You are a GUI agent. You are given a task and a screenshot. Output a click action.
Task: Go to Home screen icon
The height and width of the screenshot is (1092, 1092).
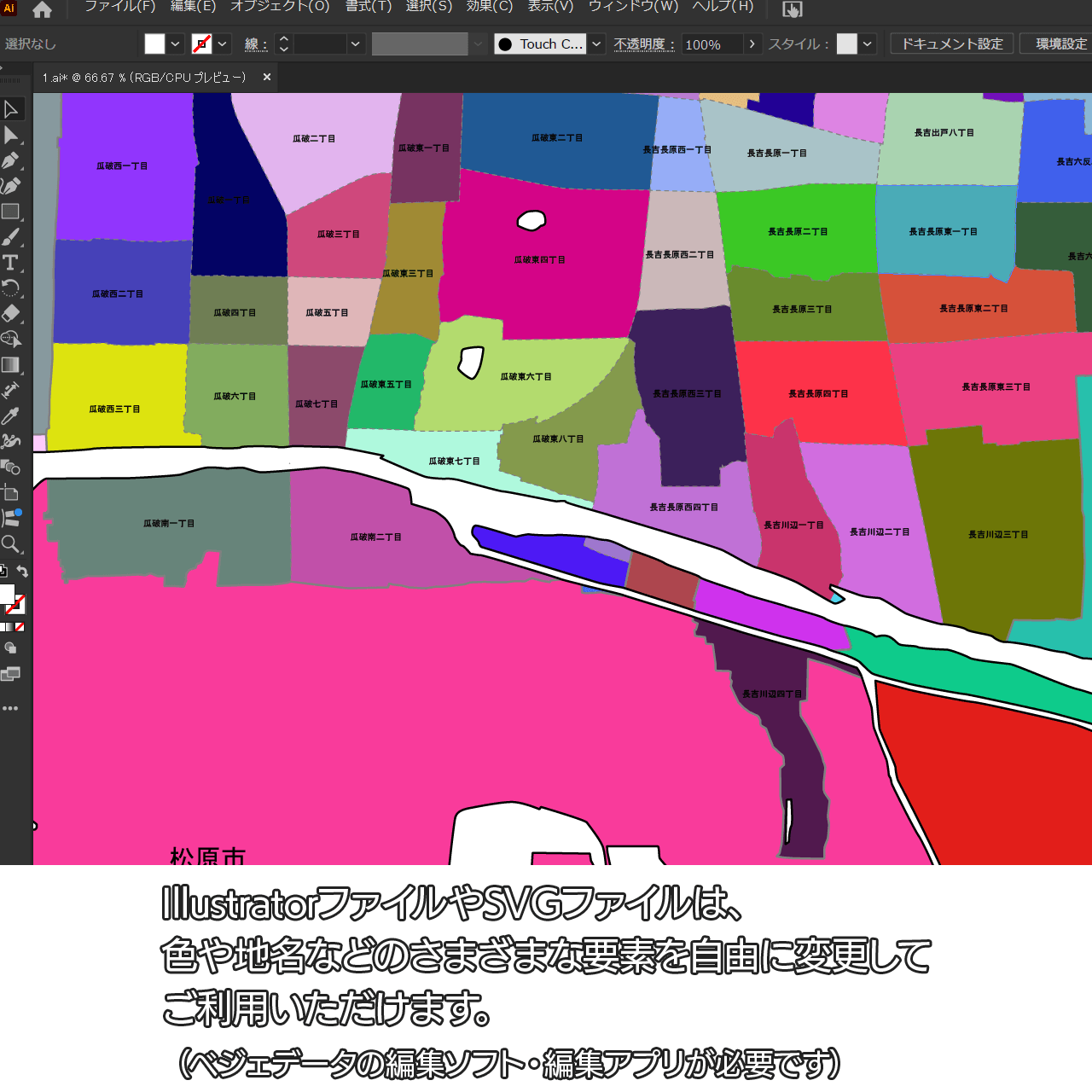[42, 10]
